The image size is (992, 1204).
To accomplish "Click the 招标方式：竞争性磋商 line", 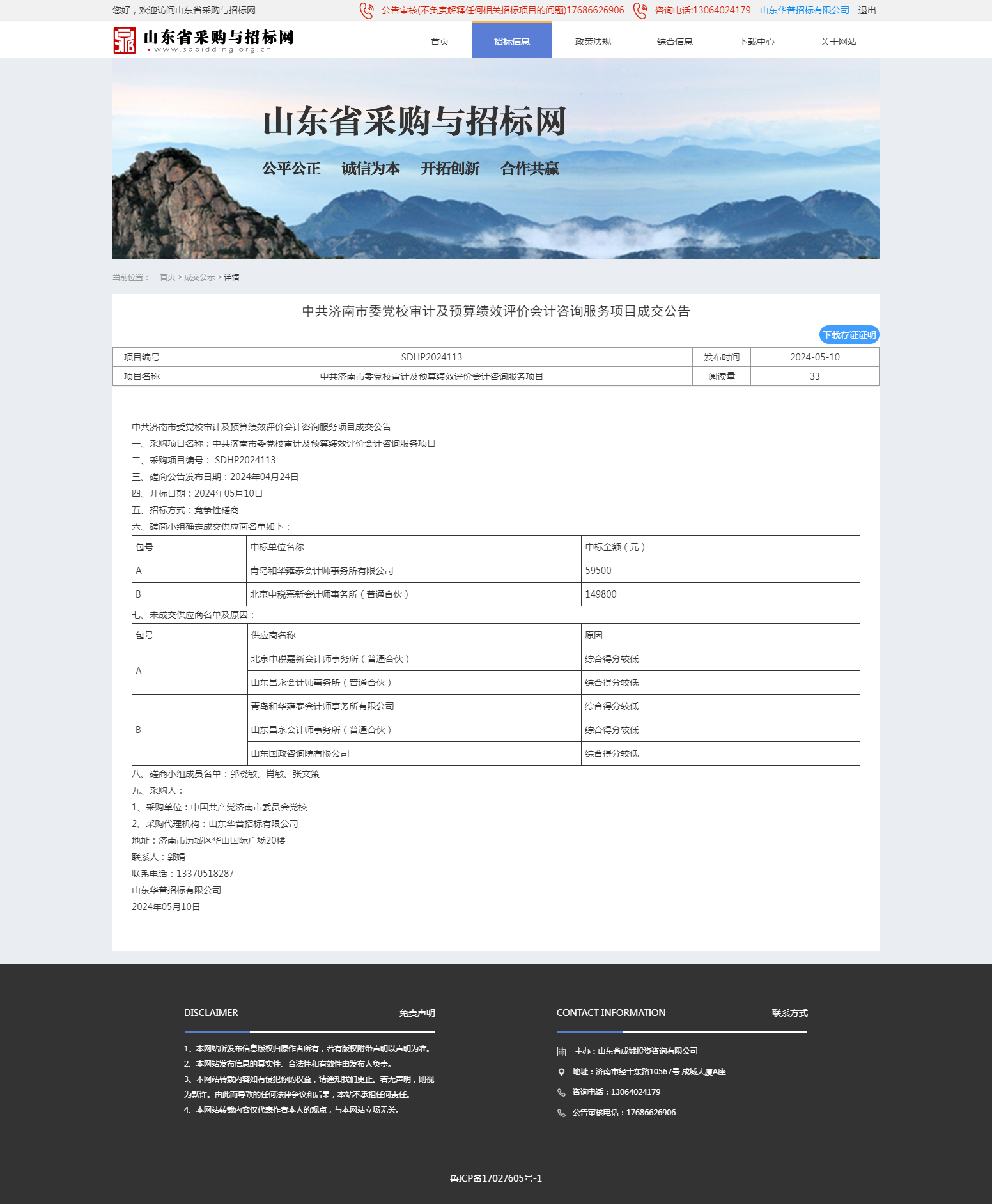I will 185,510.
